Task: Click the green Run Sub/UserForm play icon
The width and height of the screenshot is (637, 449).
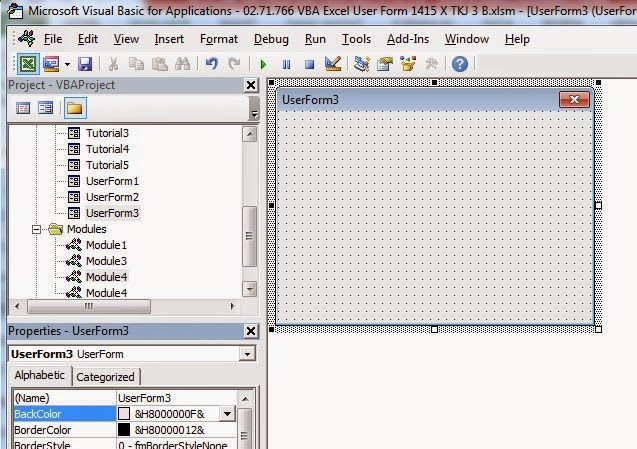Action: point(263,64)
